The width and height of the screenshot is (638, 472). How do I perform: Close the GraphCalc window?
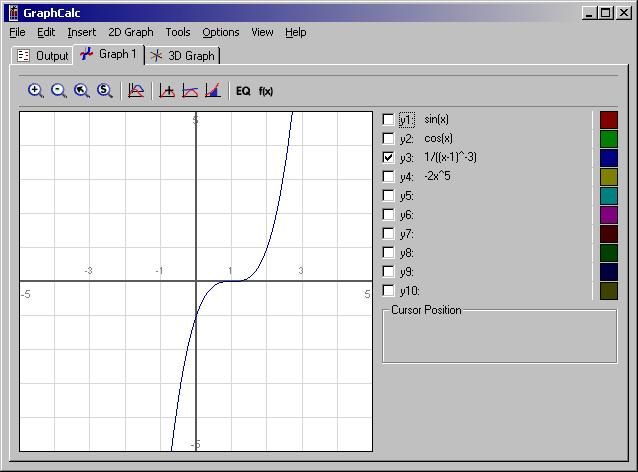[x=623, y=13]
